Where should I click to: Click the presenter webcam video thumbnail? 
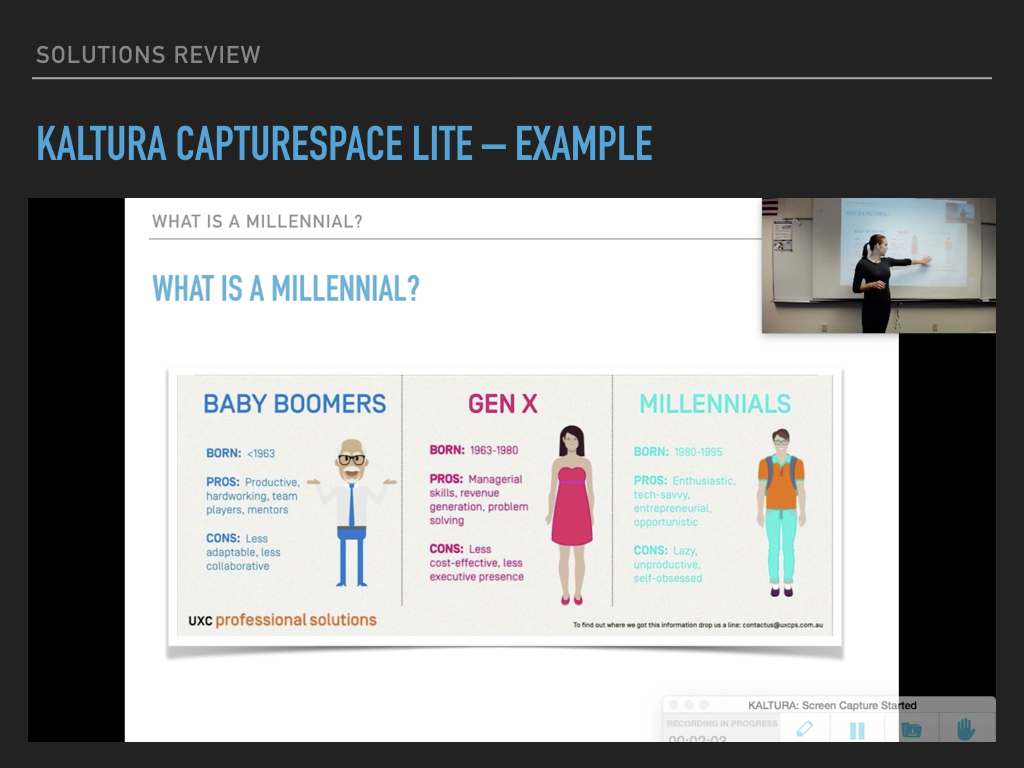pos(878,266)
